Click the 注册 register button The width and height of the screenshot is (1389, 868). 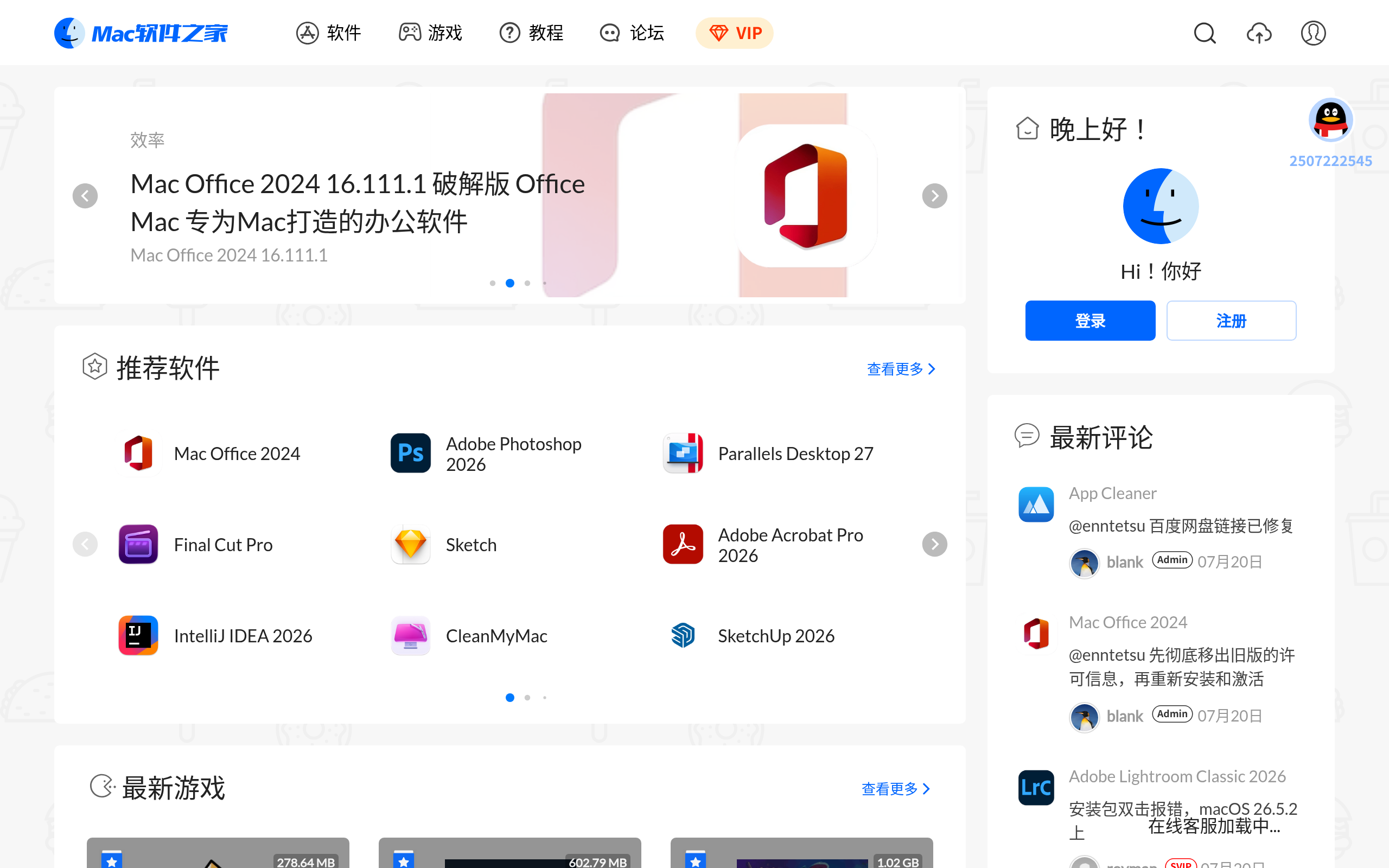coord(1231,320)
